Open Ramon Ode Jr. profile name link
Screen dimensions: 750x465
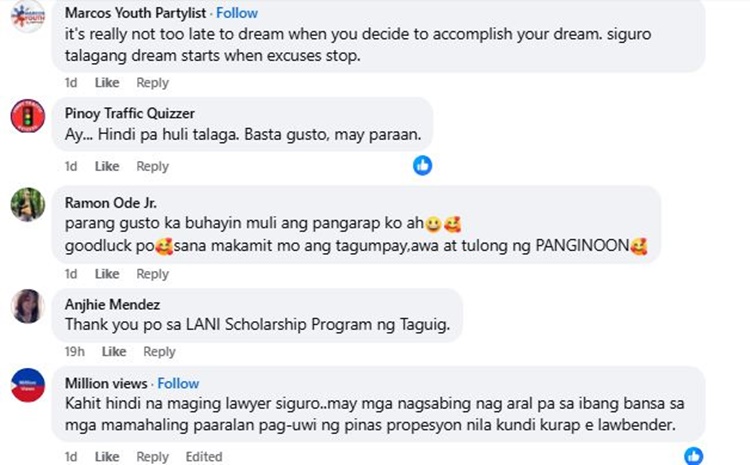110,203
